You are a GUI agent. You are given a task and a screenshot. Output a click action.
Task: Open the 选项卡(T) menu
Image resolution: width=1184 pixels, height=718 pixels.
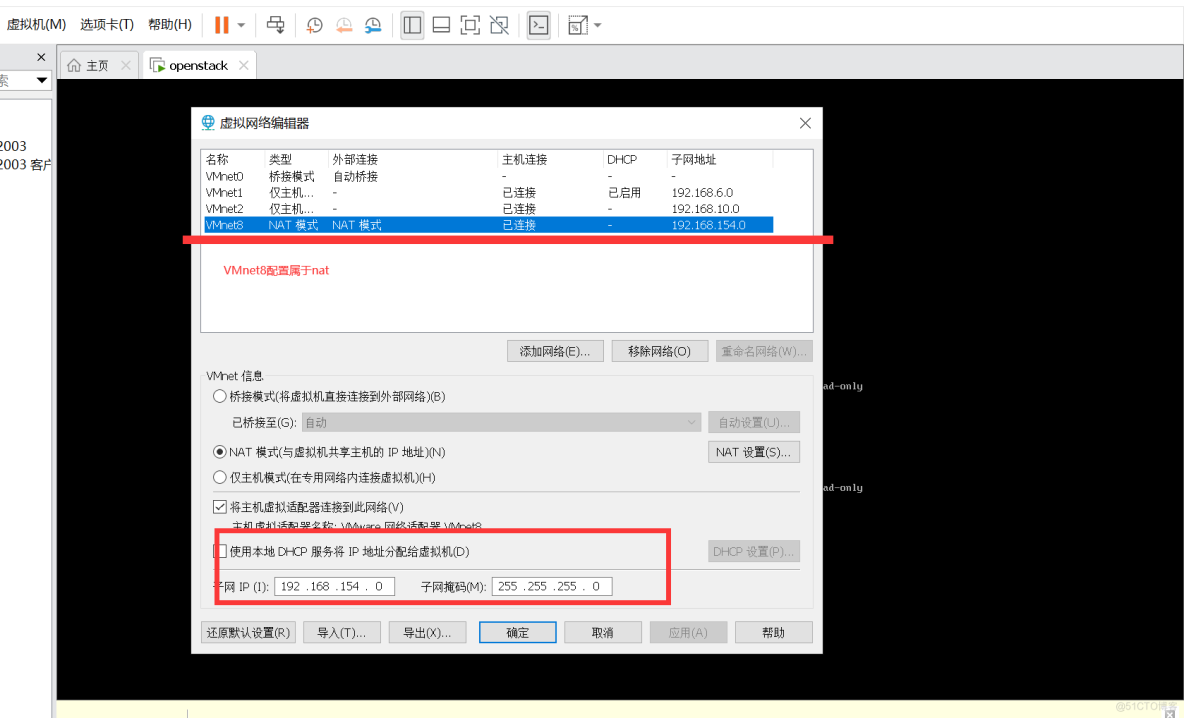click(x=107, y=25)
